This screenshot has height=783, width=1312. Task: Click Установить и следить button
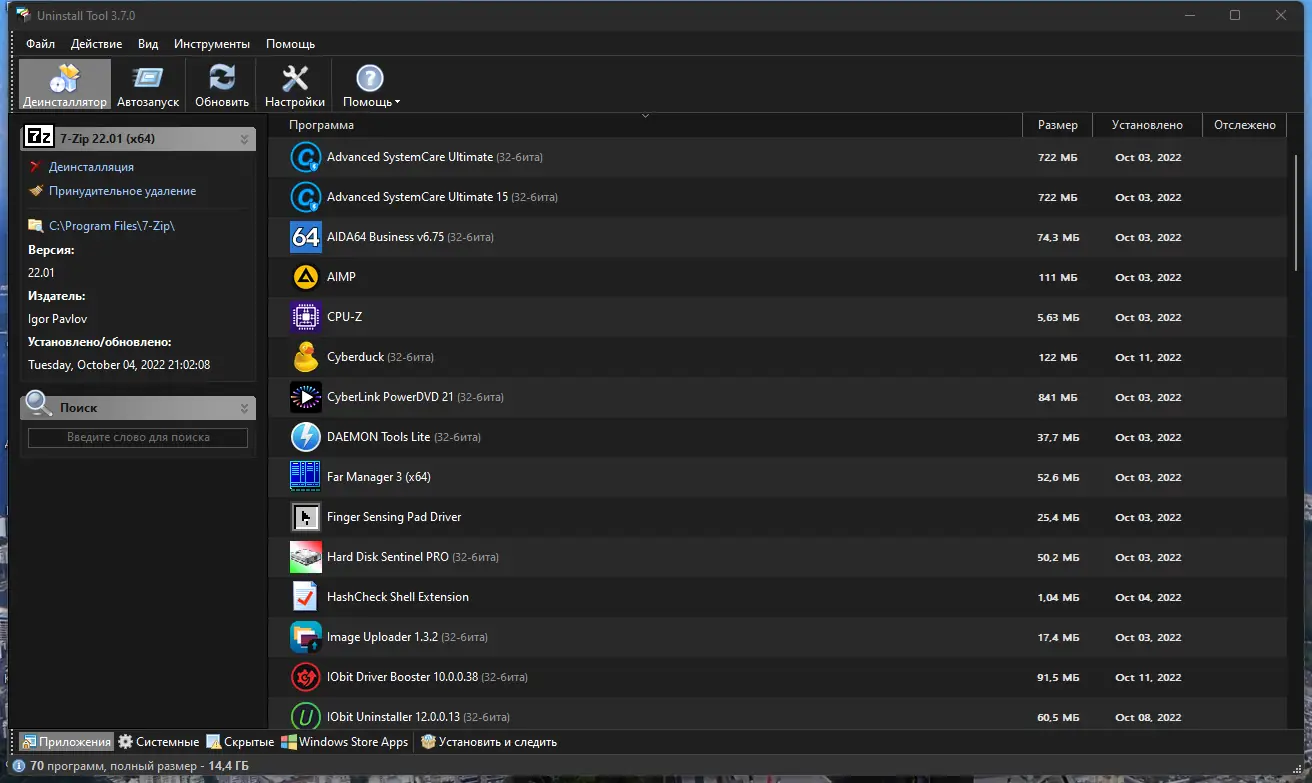coord(489,742)
